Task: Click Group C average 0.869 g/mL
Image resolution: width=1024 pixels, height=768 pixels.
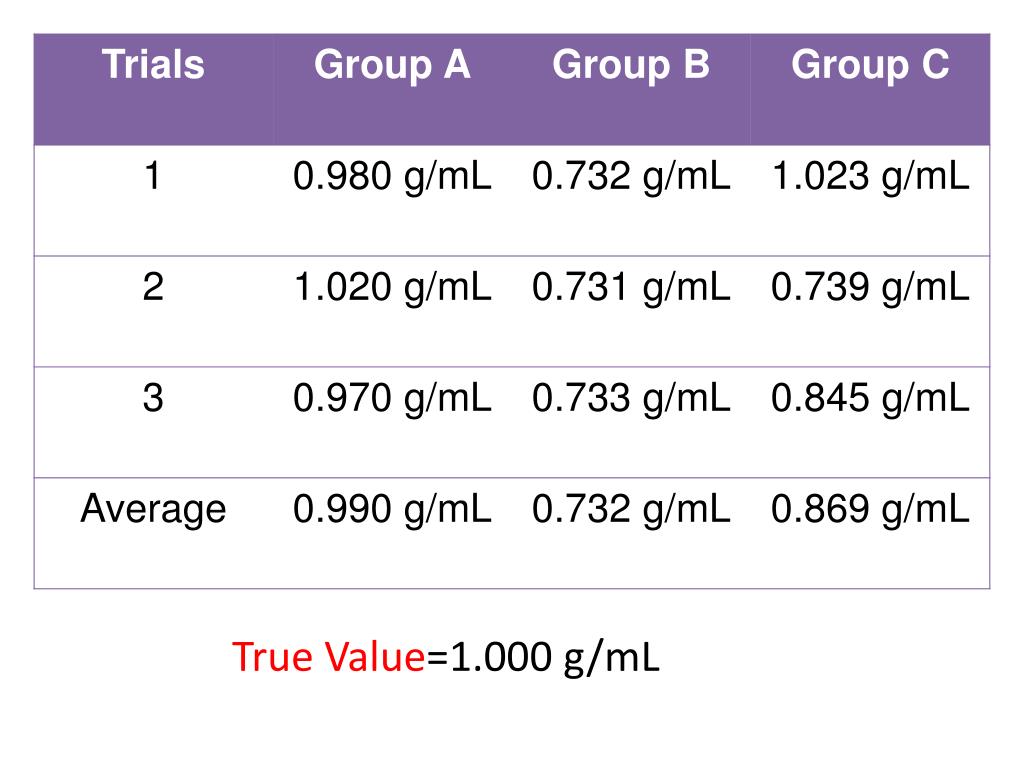Action: click(870, 510)
